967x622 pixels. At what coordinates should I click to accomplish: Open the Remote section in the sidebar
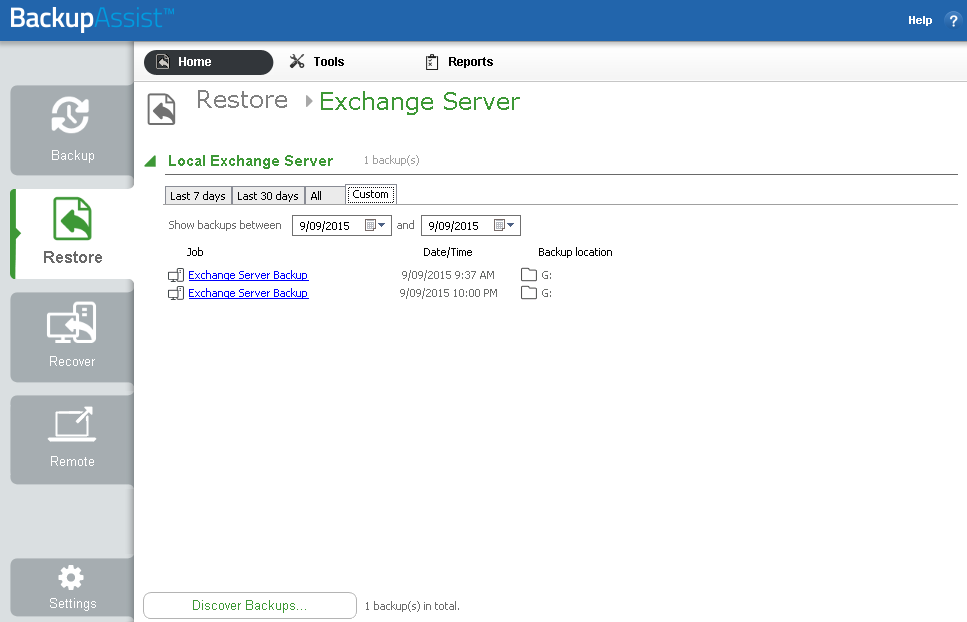(72, 439)
